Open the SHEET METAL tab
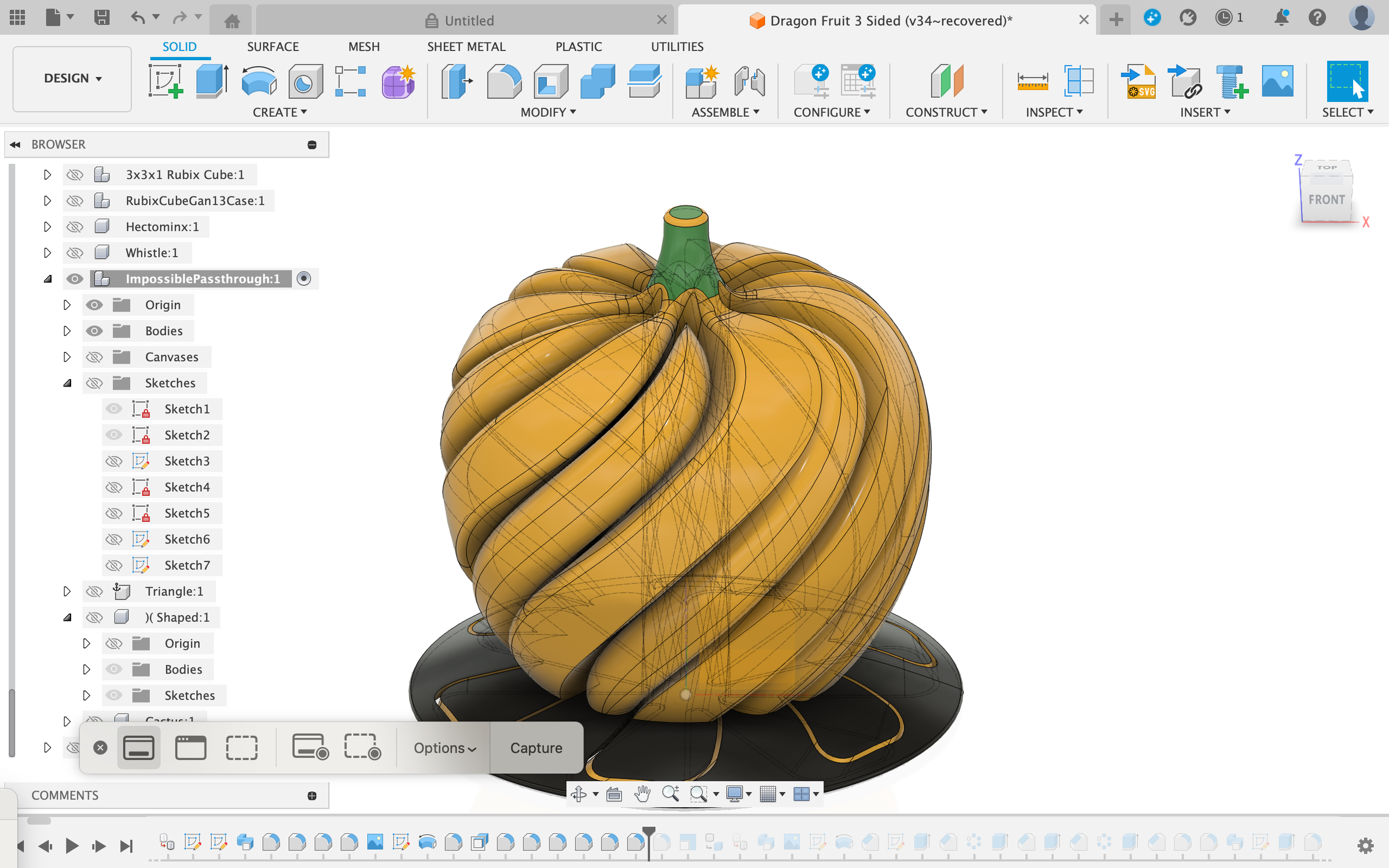Screen dimensions: 1389x868 [x=466, y=46]
